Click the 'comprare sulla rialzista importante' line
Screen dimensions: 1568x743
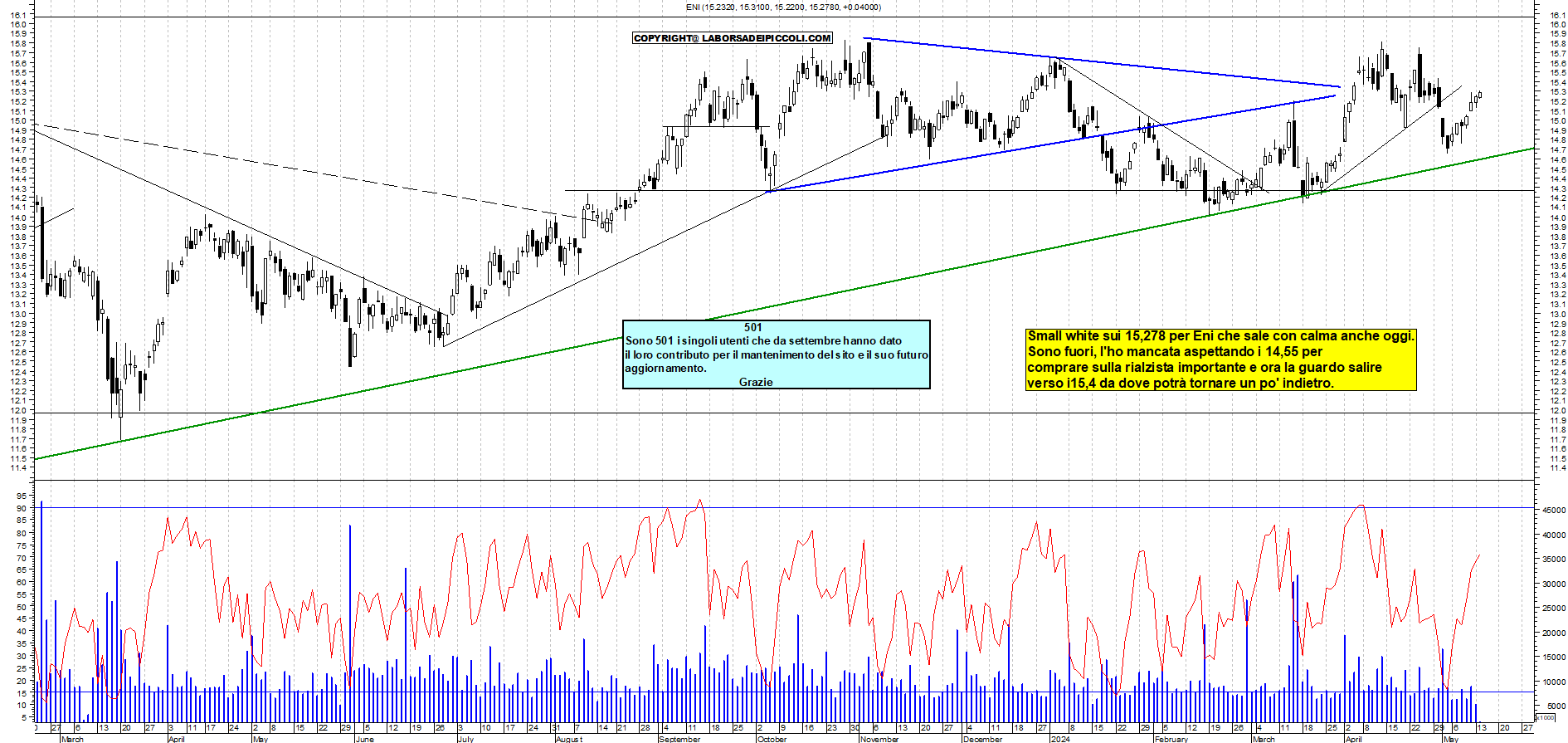pyautogui.click(x=1205, y=368)
